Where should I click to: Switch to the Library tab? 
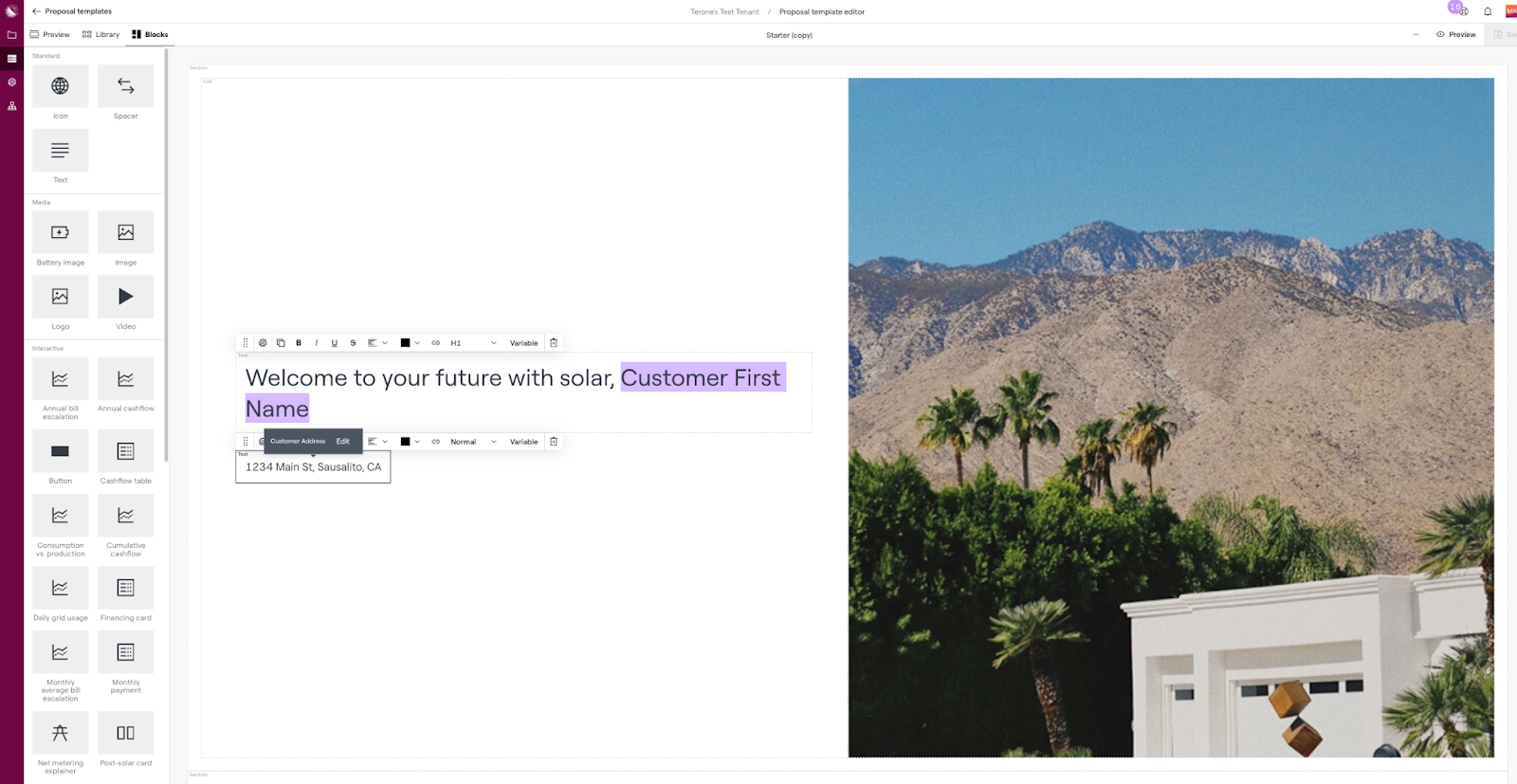(x=101, y=34)
